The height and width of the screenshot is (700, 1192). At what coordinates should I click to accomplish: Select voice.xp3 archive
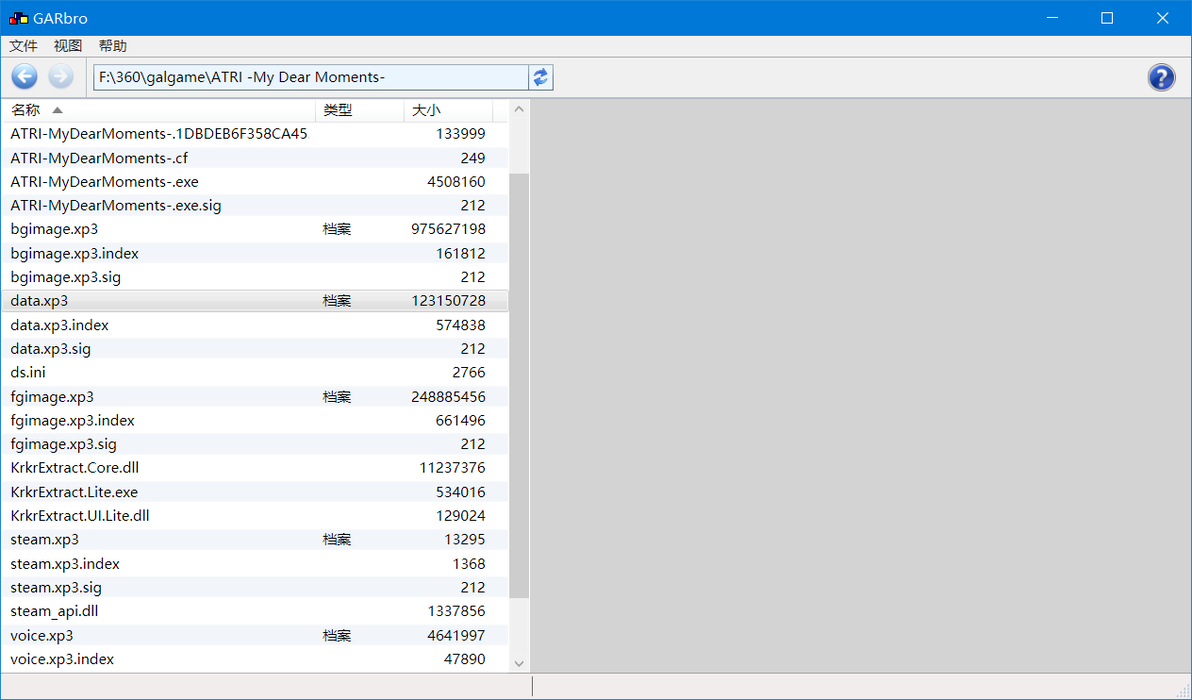(x=255, y=635)
